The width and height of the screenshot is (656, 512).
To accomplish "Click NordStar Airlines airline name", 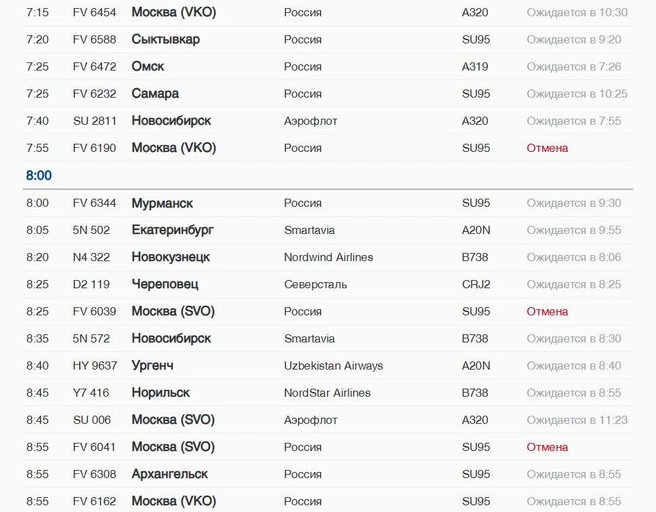I will point(327,393).
